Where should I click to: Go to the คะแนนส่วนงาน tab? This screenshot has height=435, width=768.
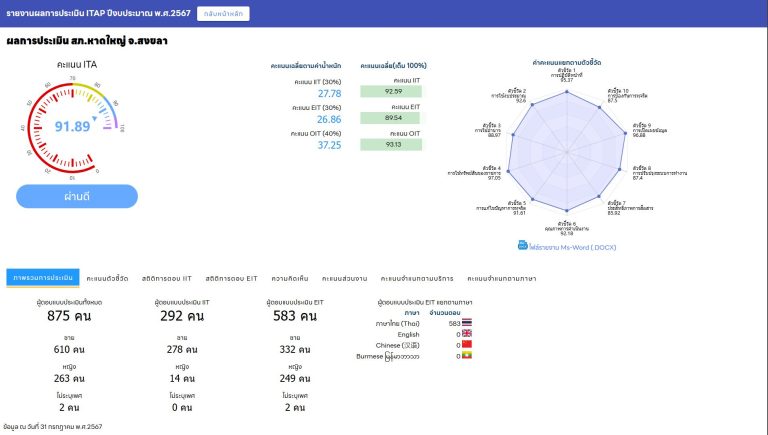tap(347, 278)
